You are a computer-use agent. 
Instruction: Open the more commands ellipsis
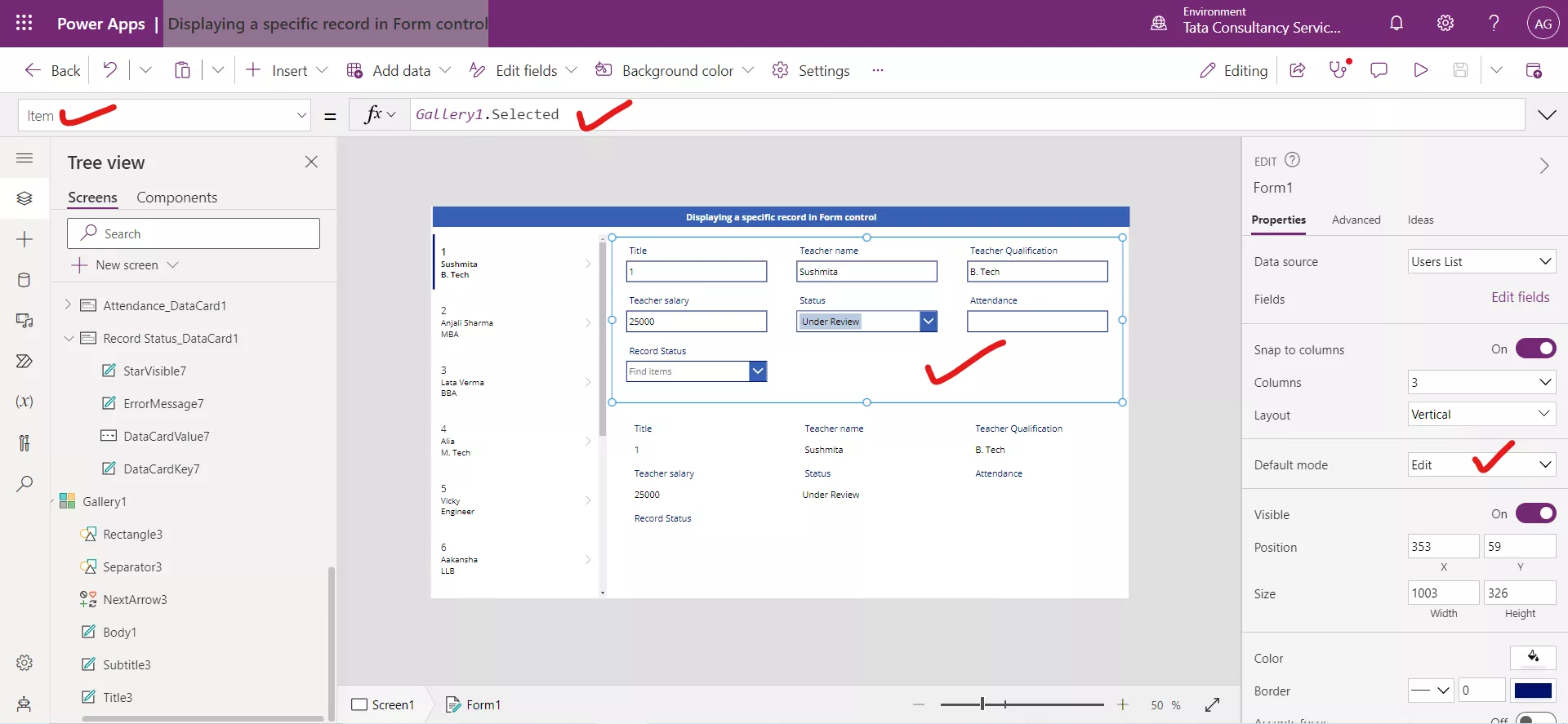click(878, 70)
